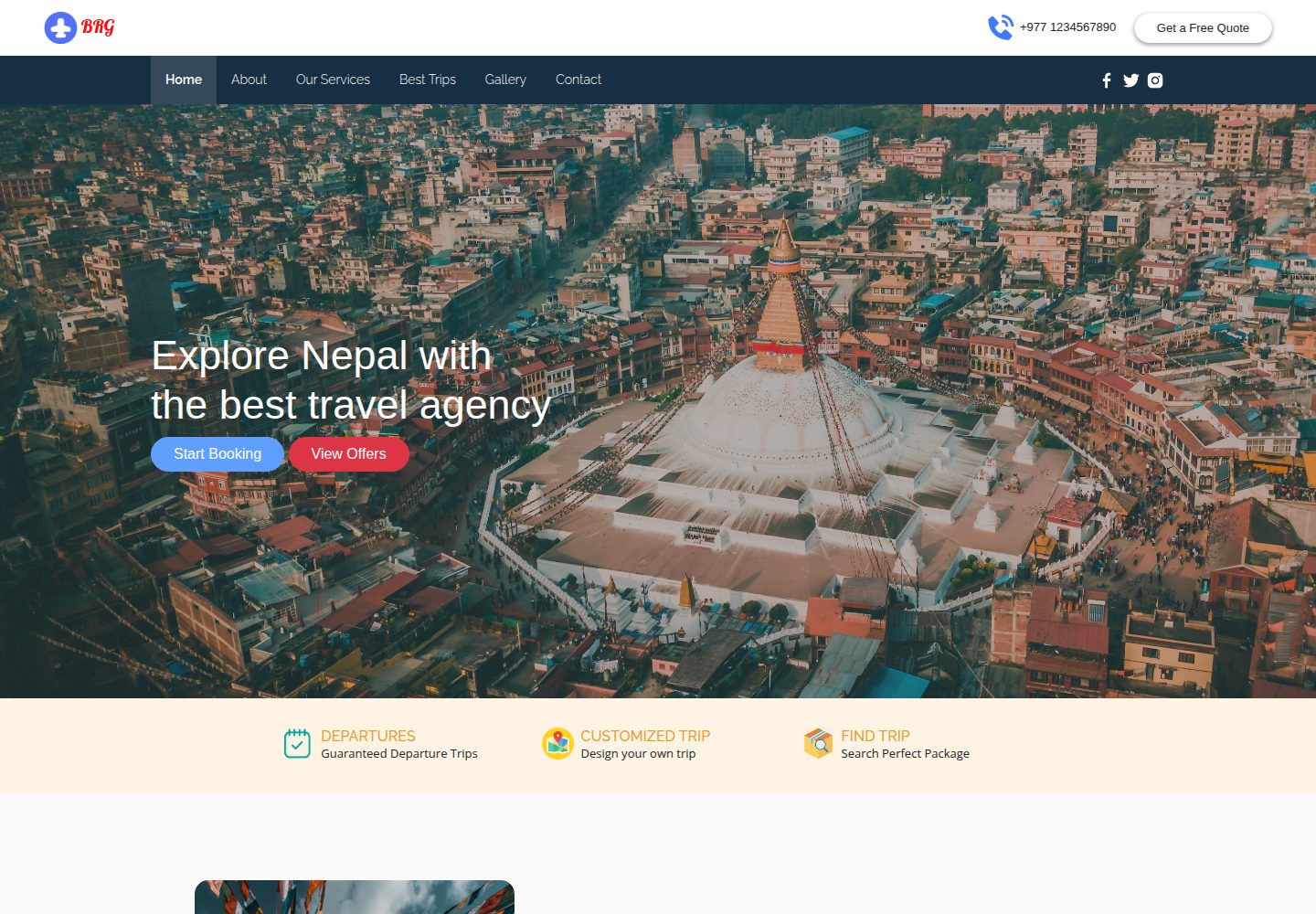Open the DEPARTURES heading link

[368, 736]
